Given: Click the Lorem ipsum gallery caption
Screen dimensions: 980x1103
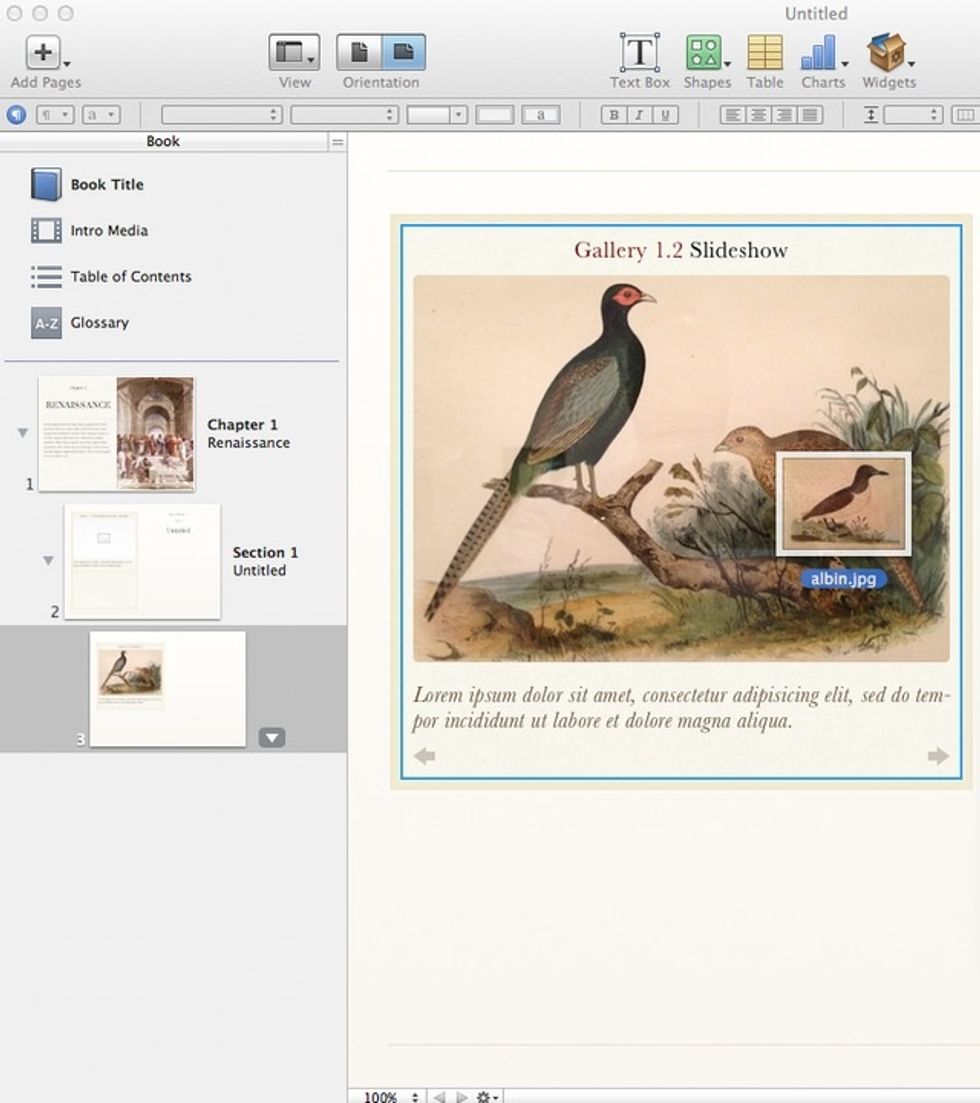Looking at the screenshot, I should coord(681,708).
